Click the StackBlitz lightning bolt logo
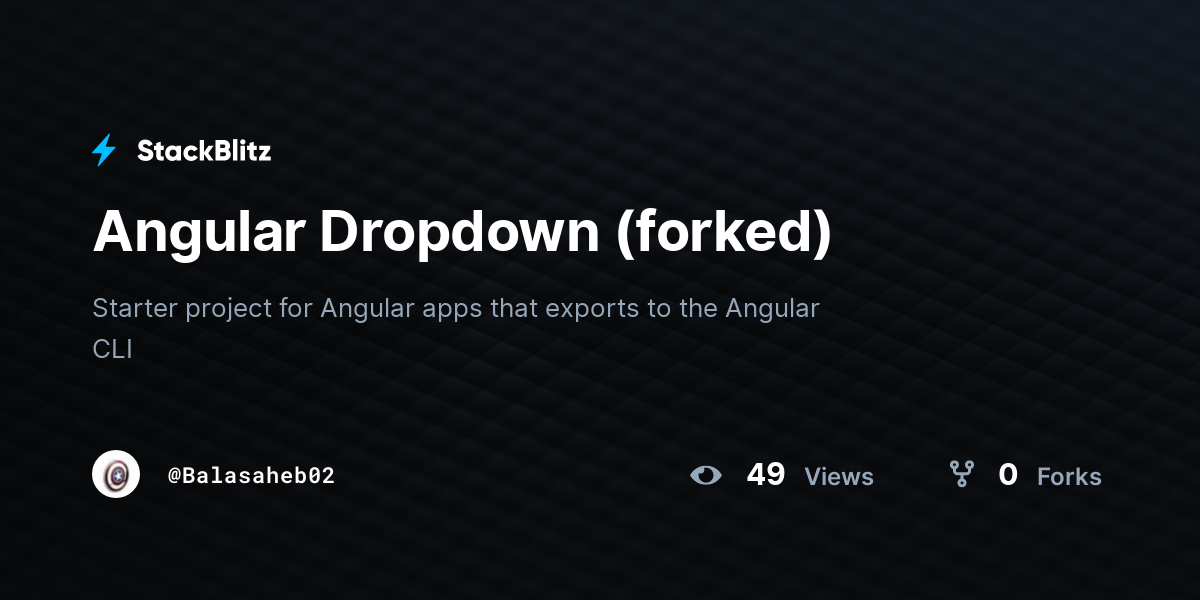The height and width of the screenshot is (600, 1200). tap(104, 151)
